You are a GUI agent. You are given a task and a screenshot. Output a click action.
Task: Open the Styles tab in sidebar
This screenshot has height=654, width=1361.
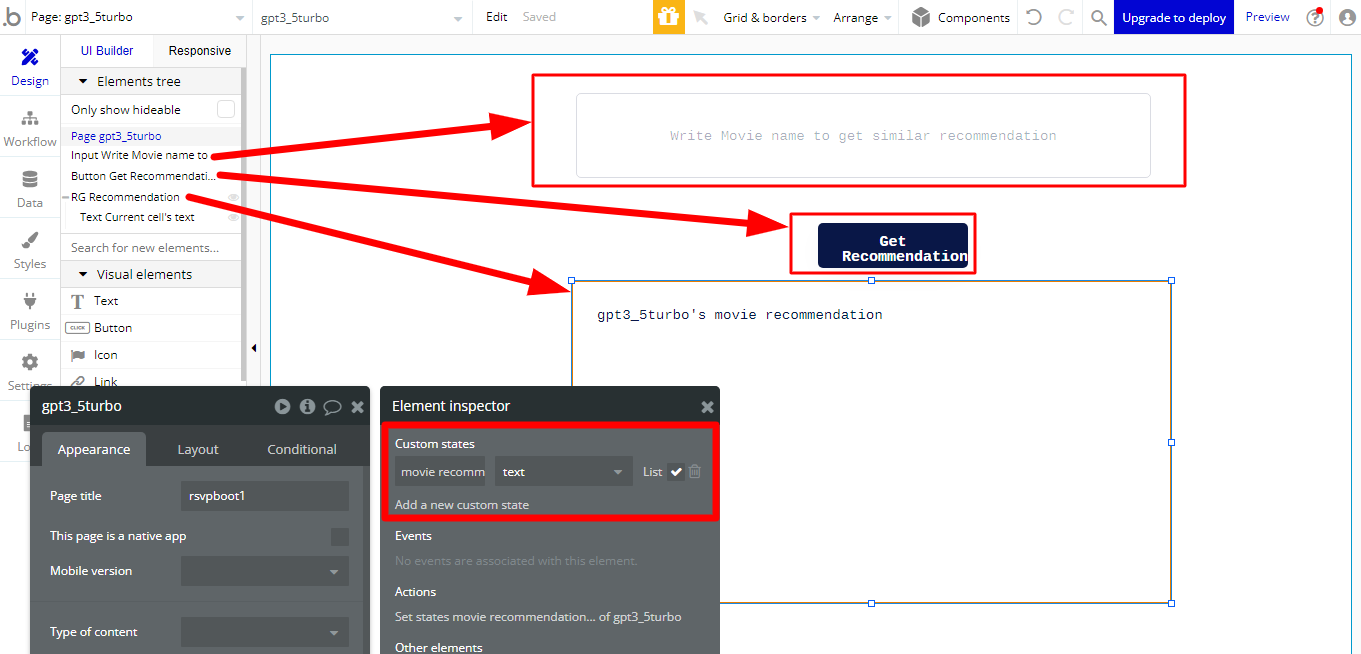point(30,251)
